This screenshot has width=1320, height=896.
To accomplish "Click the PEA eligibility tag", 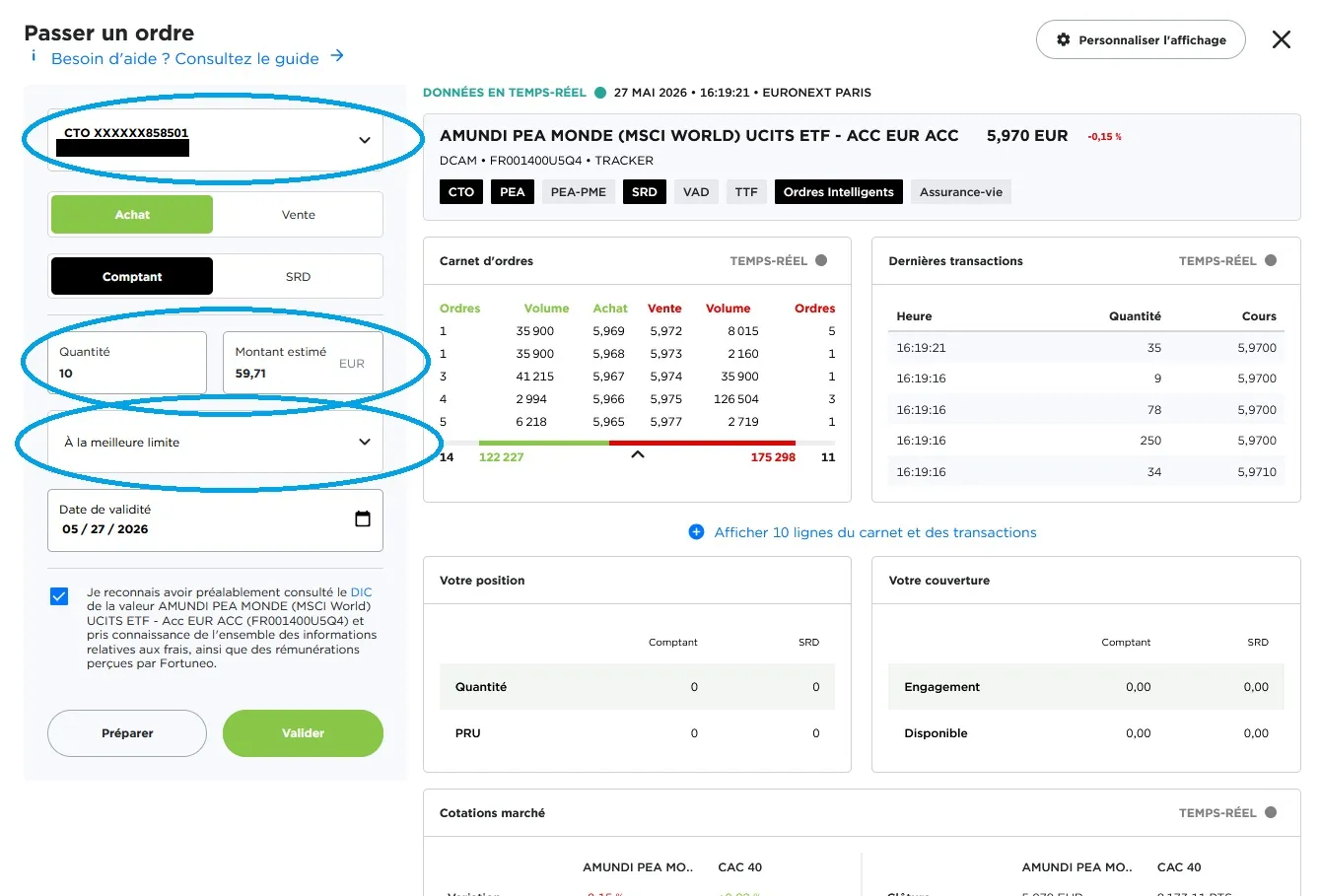I will click(513, 192).
